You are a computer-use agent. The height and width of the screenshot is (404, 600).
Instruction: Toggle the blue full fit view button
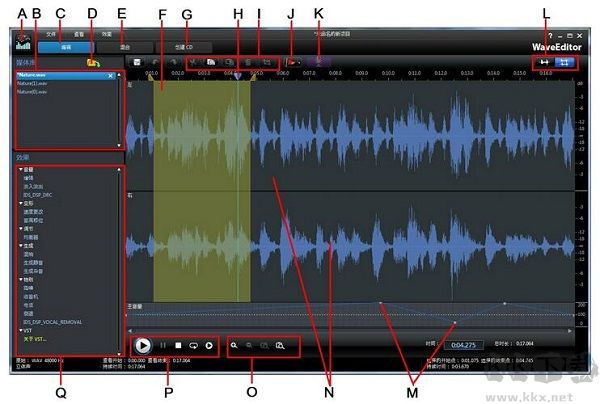coord(564,62)
